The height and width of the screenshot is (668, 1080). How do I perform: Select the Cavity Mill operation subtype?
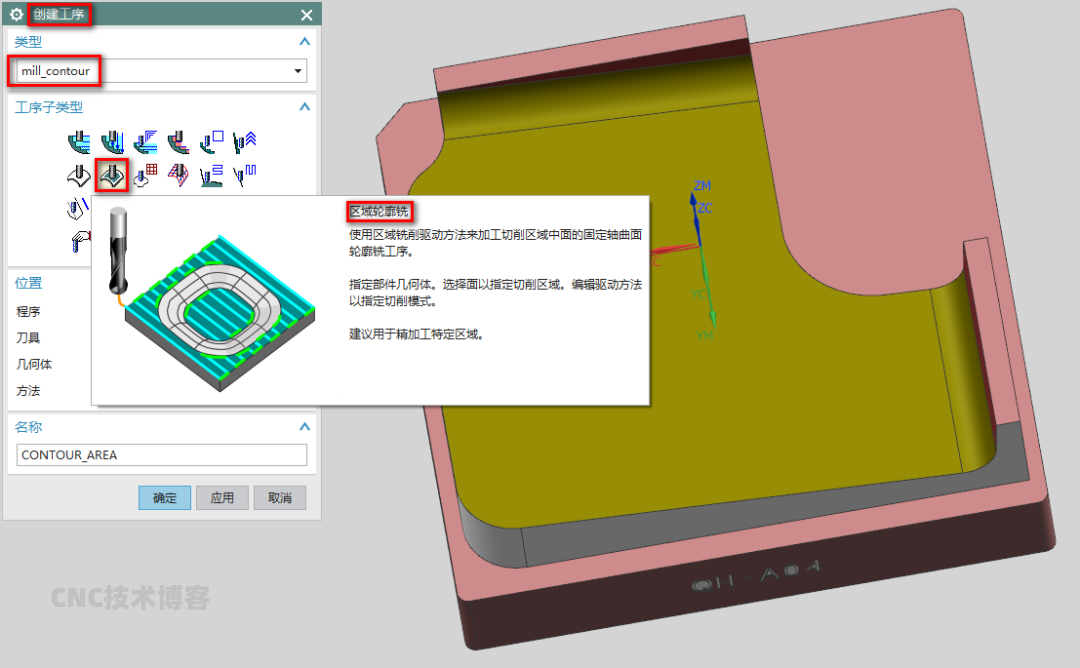coord(78,143)
